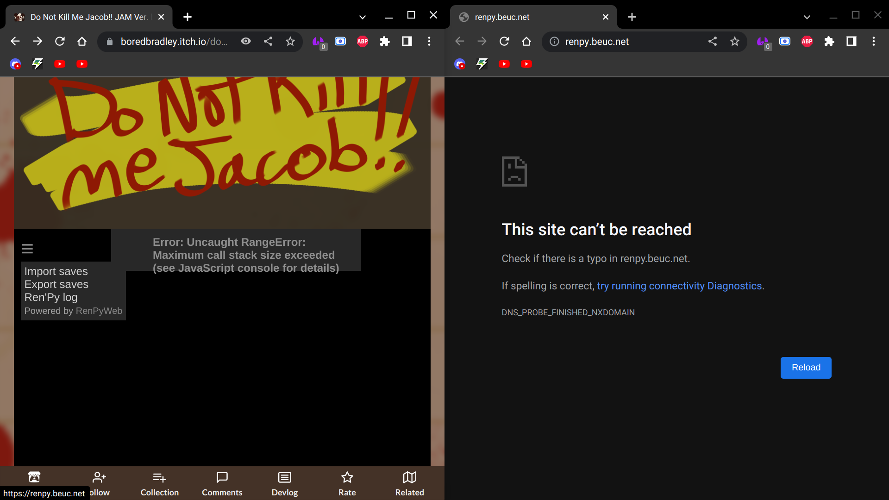View site information for renpy.beuc.net
Viewport: 889px width, 500px height.
(x=554, y=41)
